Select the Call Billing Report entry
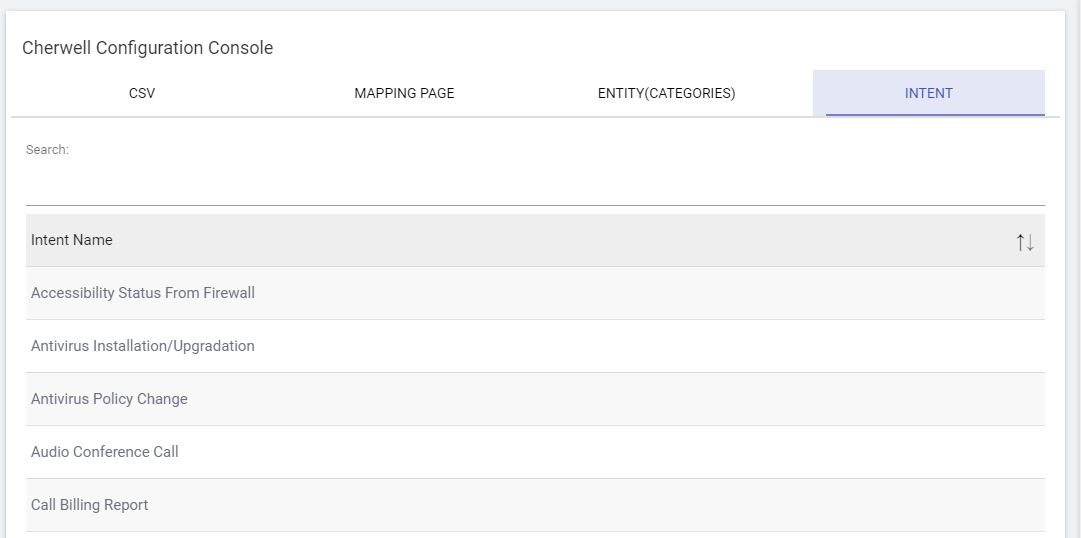Screen dimensions: 1081x538 click(90, 505)
